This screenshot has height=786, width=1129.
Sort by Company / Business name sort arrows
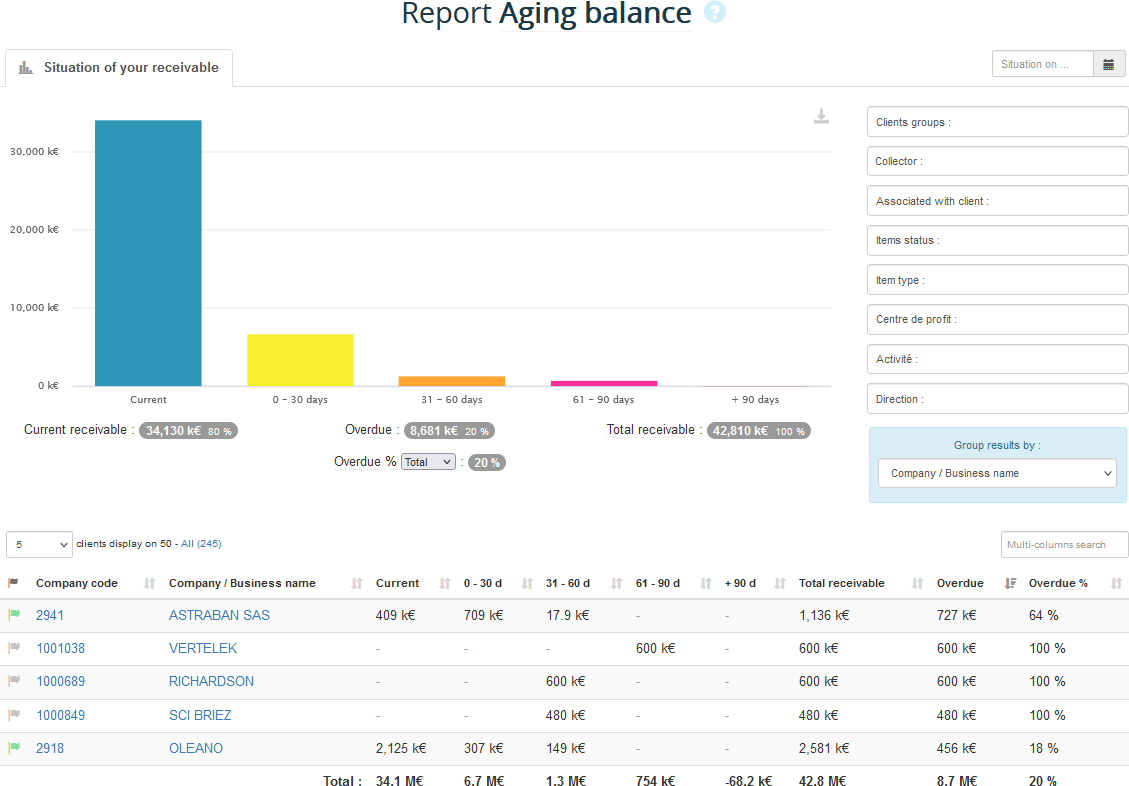point(356,583)
